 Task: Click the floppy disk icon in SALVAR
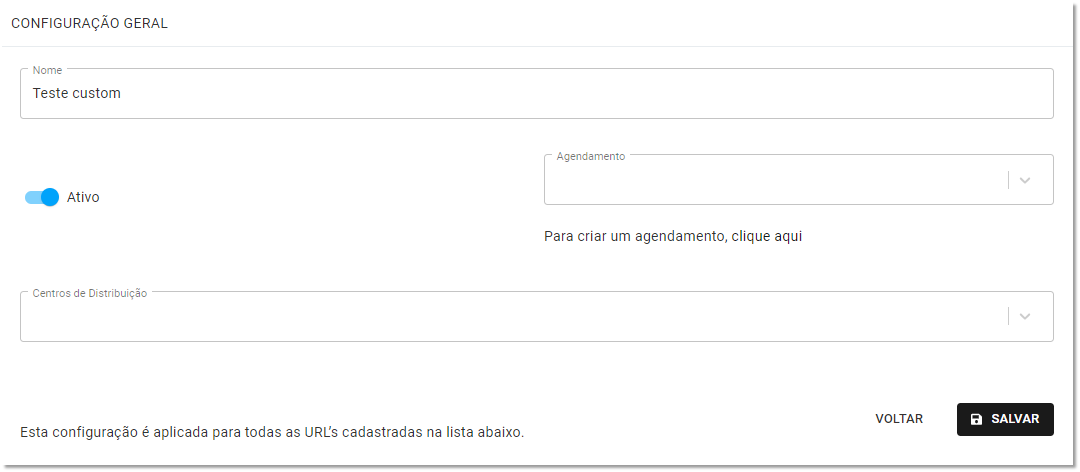coord(976,420)
